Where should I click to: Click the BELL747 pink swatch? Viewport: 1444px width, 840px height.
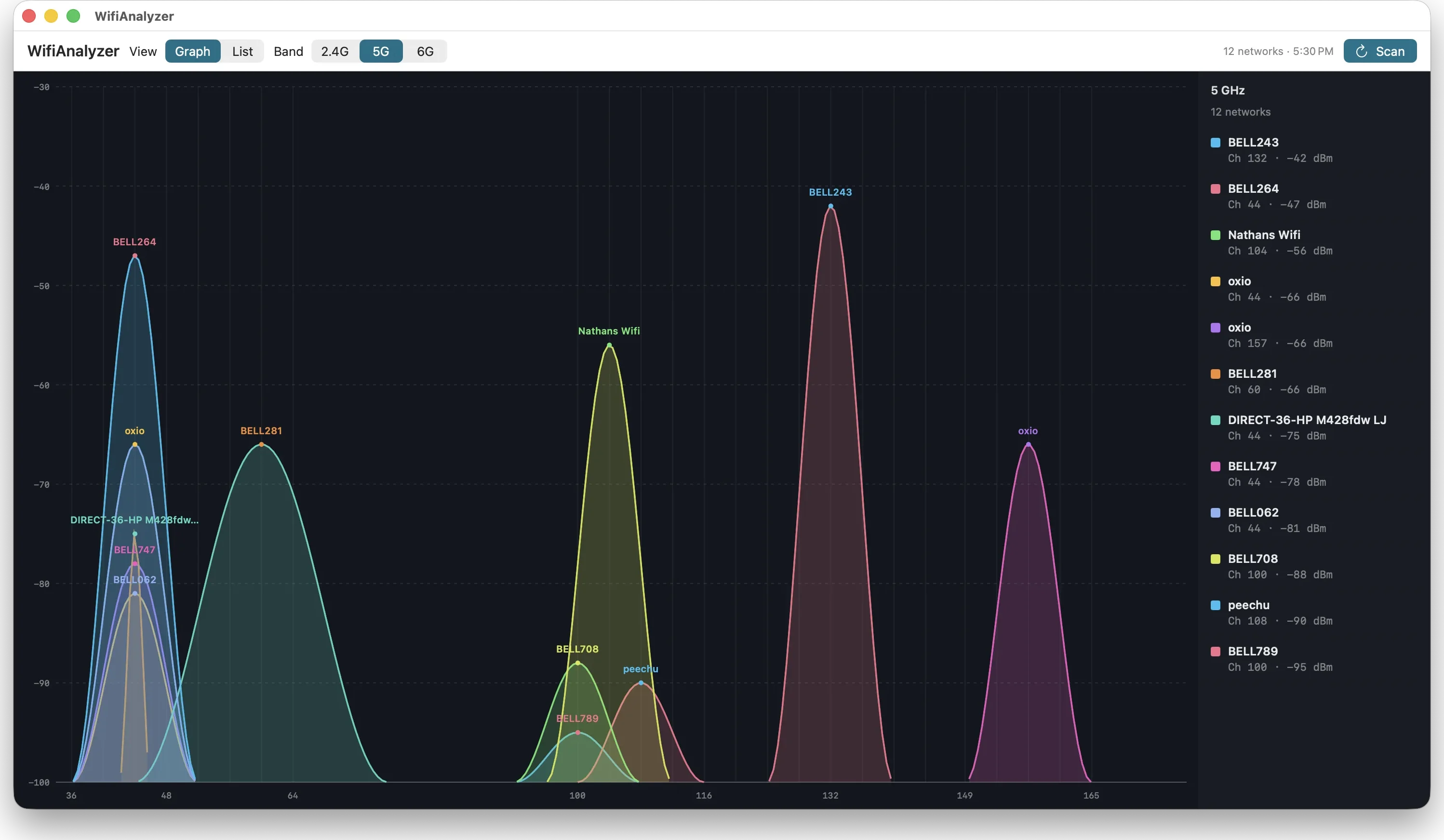(x=1215, y=467)
